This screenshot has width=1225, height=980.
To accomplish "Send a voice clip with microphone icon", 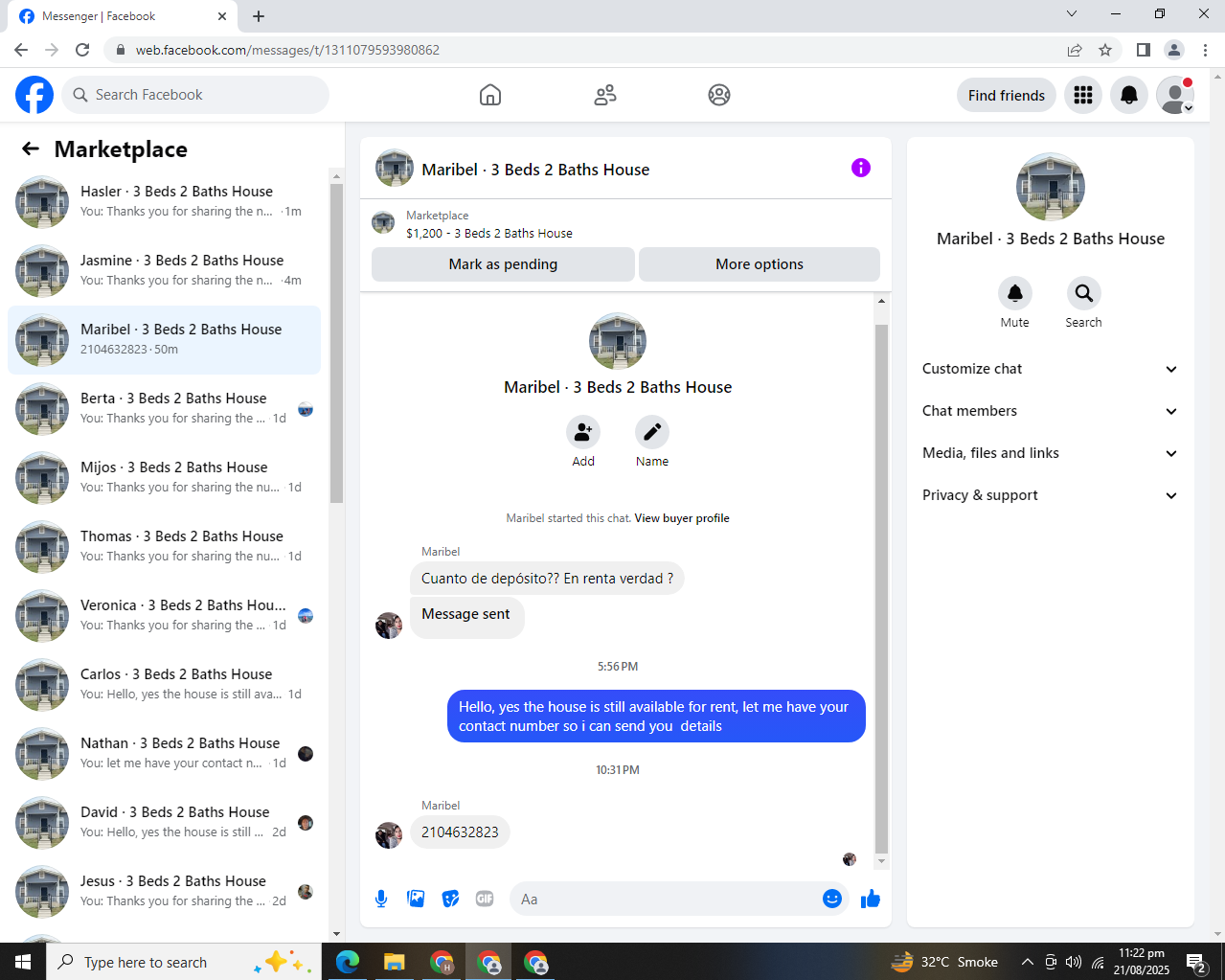I will (381, 899).
